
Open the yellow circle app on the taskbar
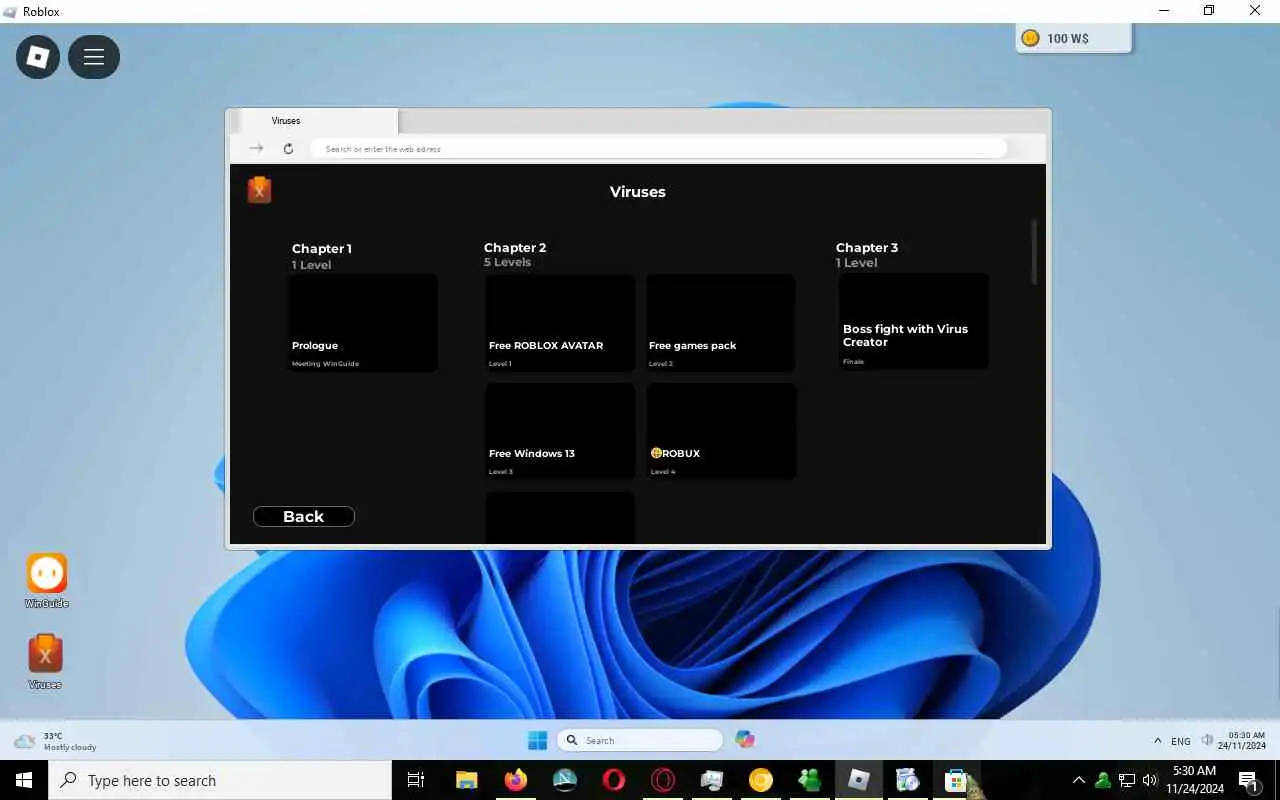tap(761, 780)
